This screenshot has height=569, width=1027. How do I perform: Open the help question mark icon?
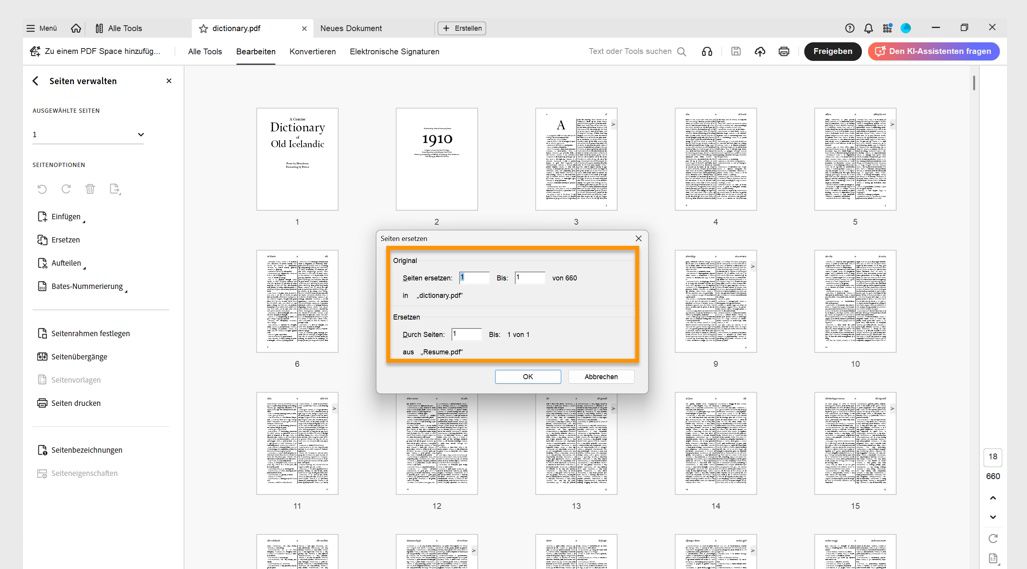pos(850,28)
